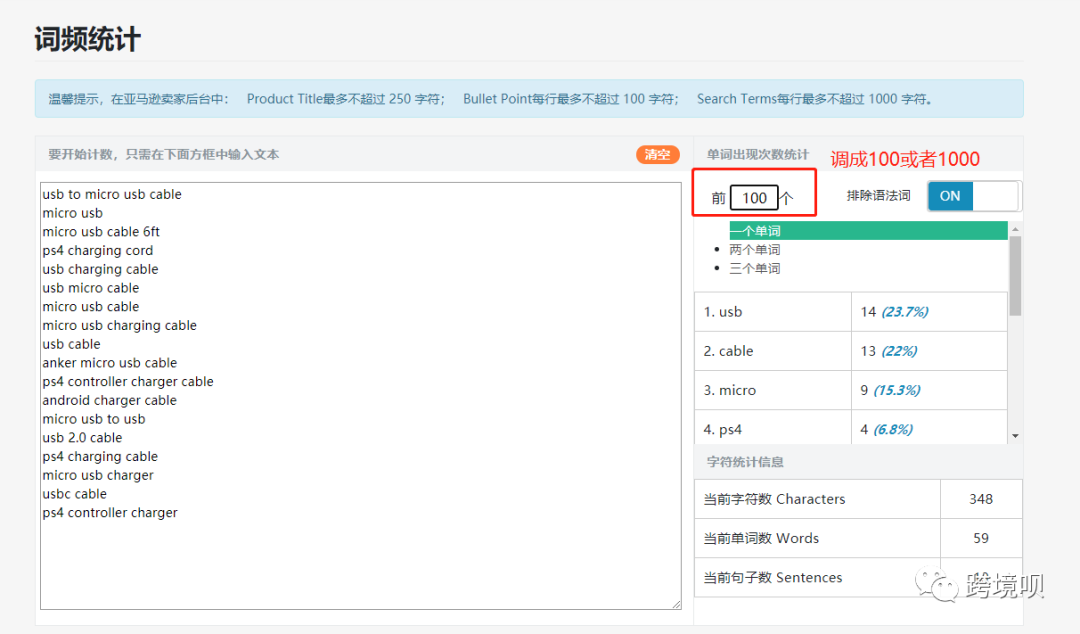1080x634 pixels.
Task: Click the 当前句子数 Sentences label
Action: 773,577
